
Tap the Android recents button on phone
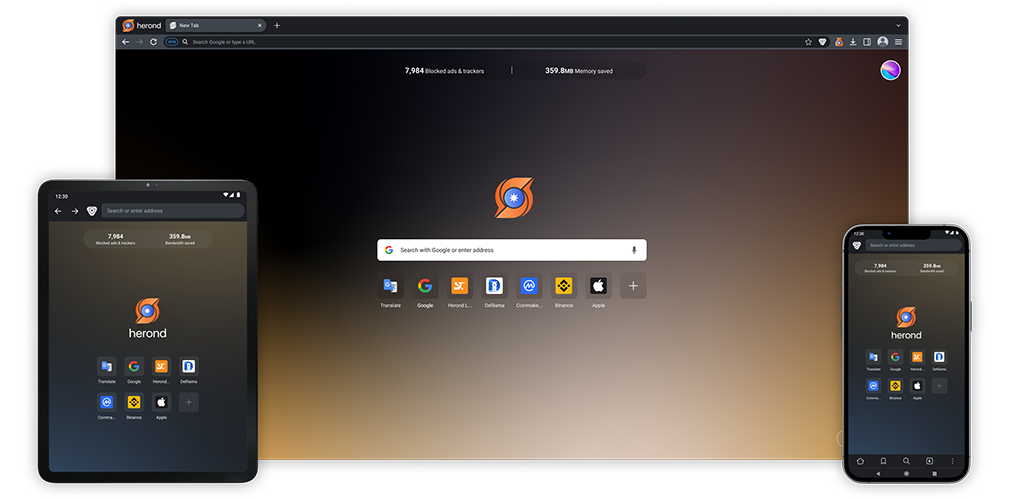[935, 473]
